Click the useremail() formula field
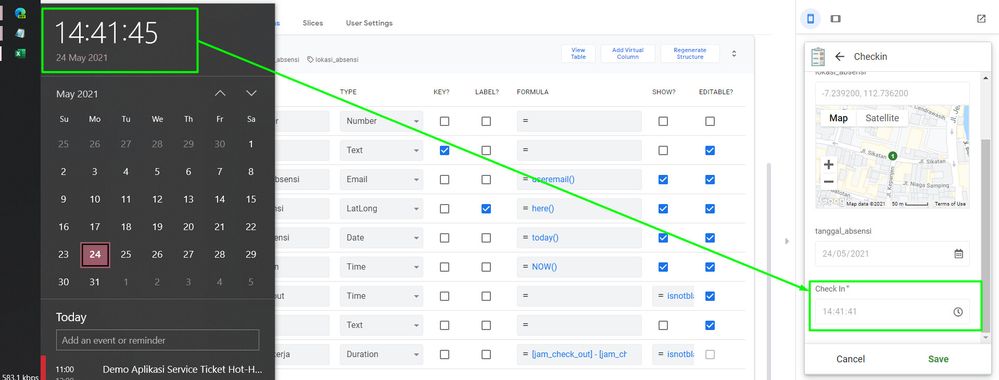 pyautogui.click(x=579, y=179)
